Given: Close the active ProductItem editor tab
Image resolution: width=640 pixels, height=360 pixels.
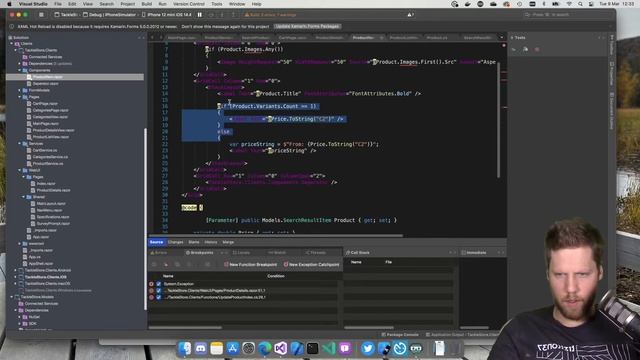Looking at the screenshot, I should coord(382,38).
